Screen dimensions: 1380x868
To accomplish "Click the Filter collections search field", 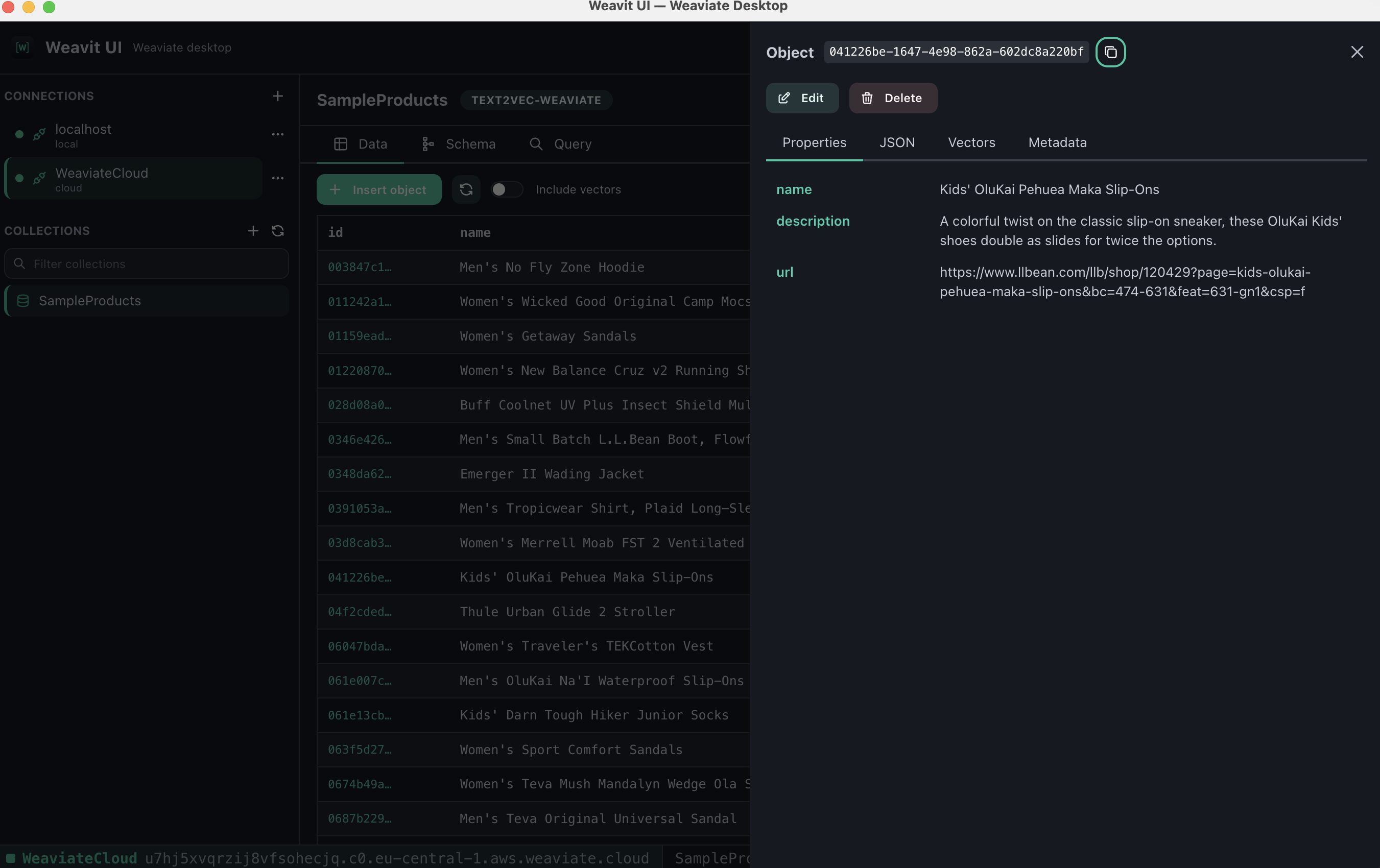I will point(146,263).
